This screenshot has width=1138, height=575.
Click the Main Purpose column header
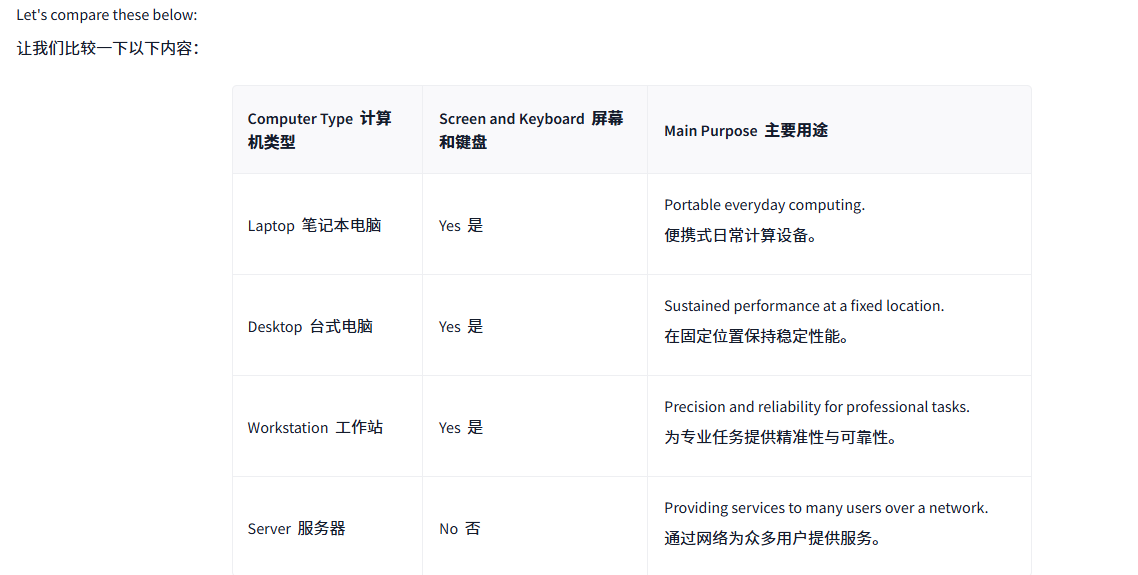[839, 130]
